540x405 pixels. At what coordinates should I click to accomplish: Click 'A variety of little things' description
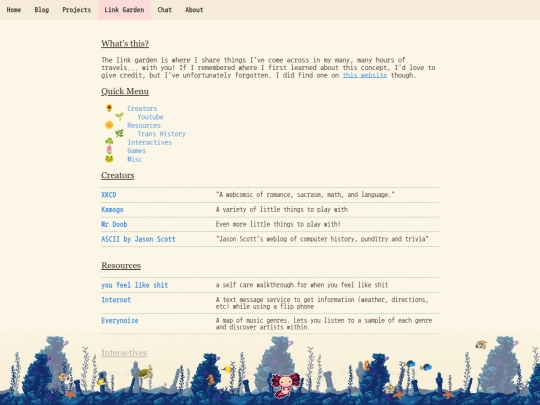click(282, 210)
